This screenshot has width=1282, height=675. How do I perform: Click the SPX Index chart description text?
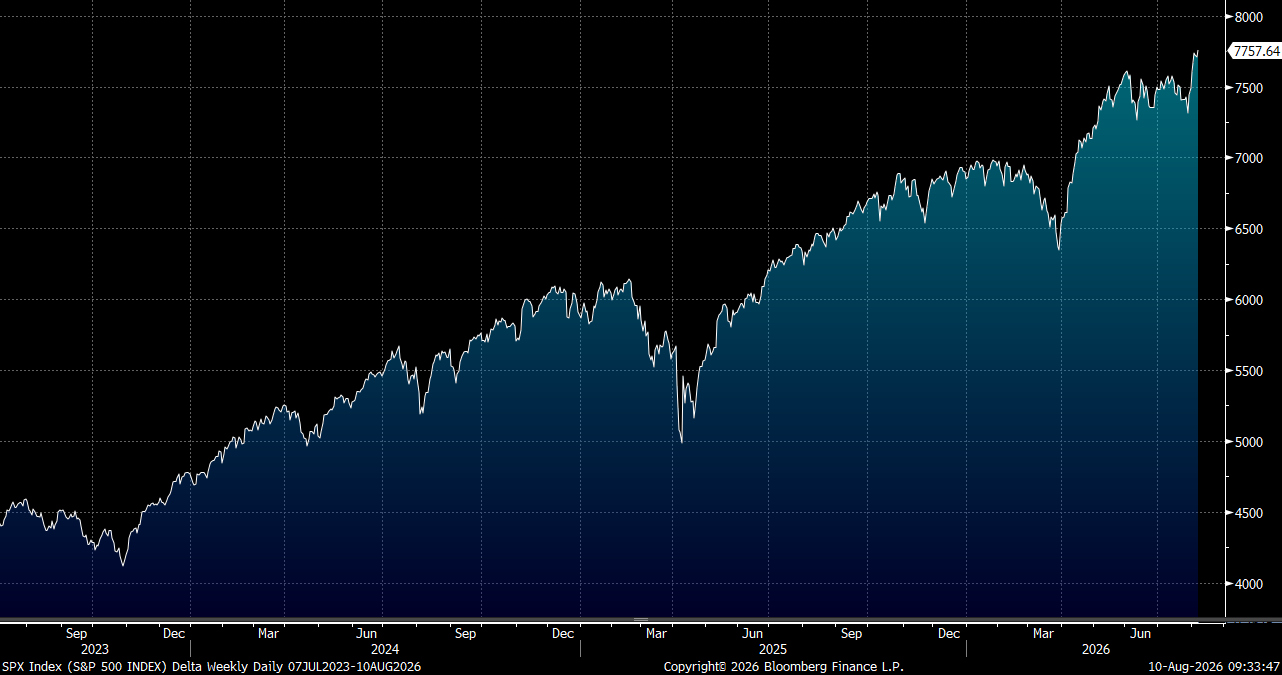[211, 666]
